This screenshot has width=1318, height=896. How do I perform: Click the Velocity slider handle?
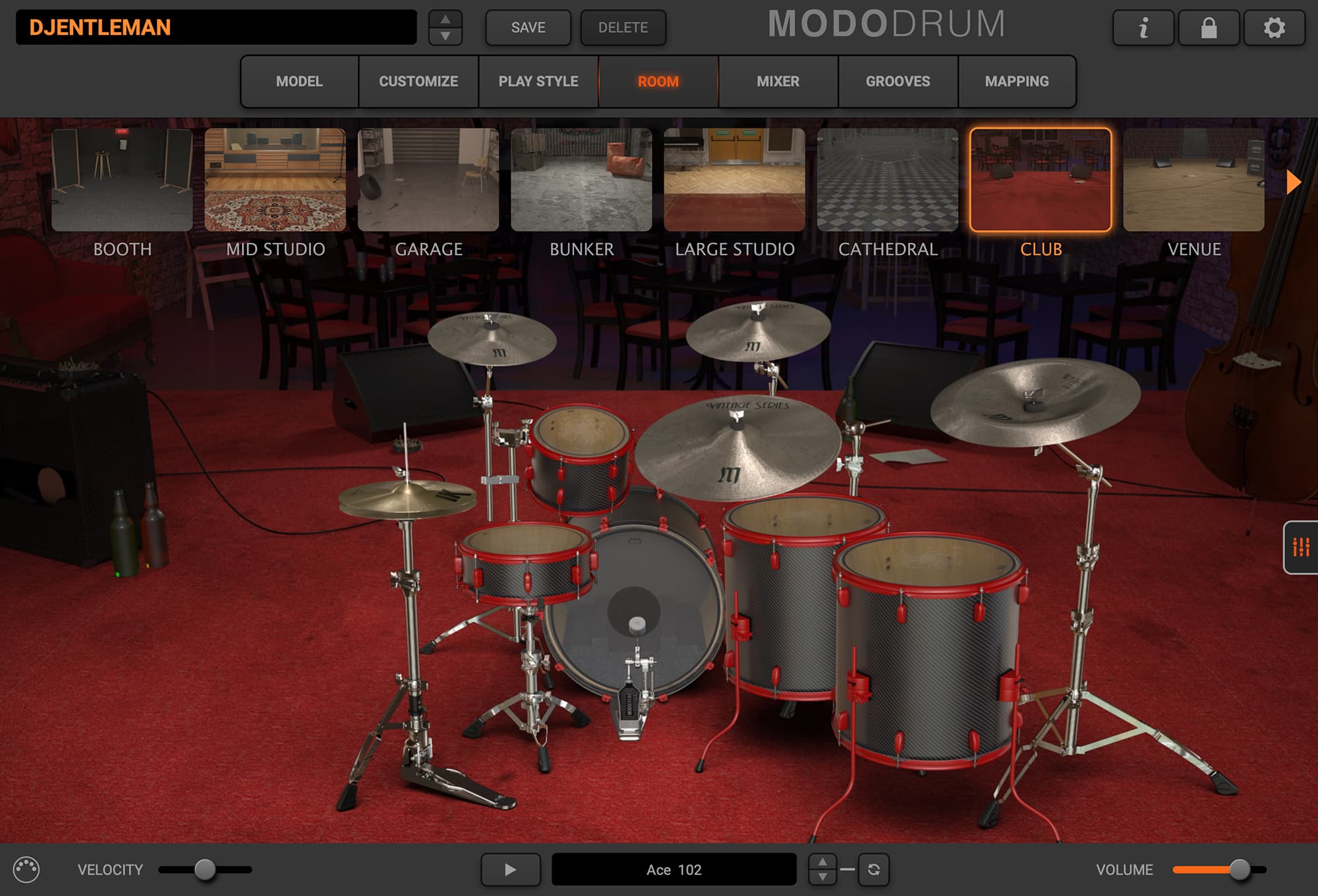(x=206, y=868)
